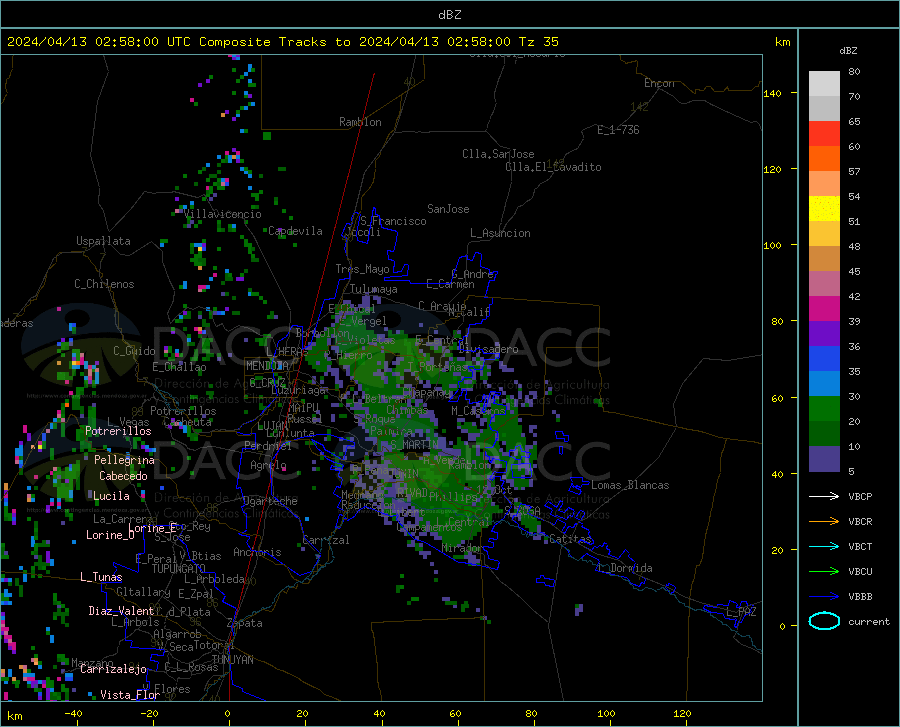
Task: Click the '-40' tick on bottom axis
Action: pos(73,713)
